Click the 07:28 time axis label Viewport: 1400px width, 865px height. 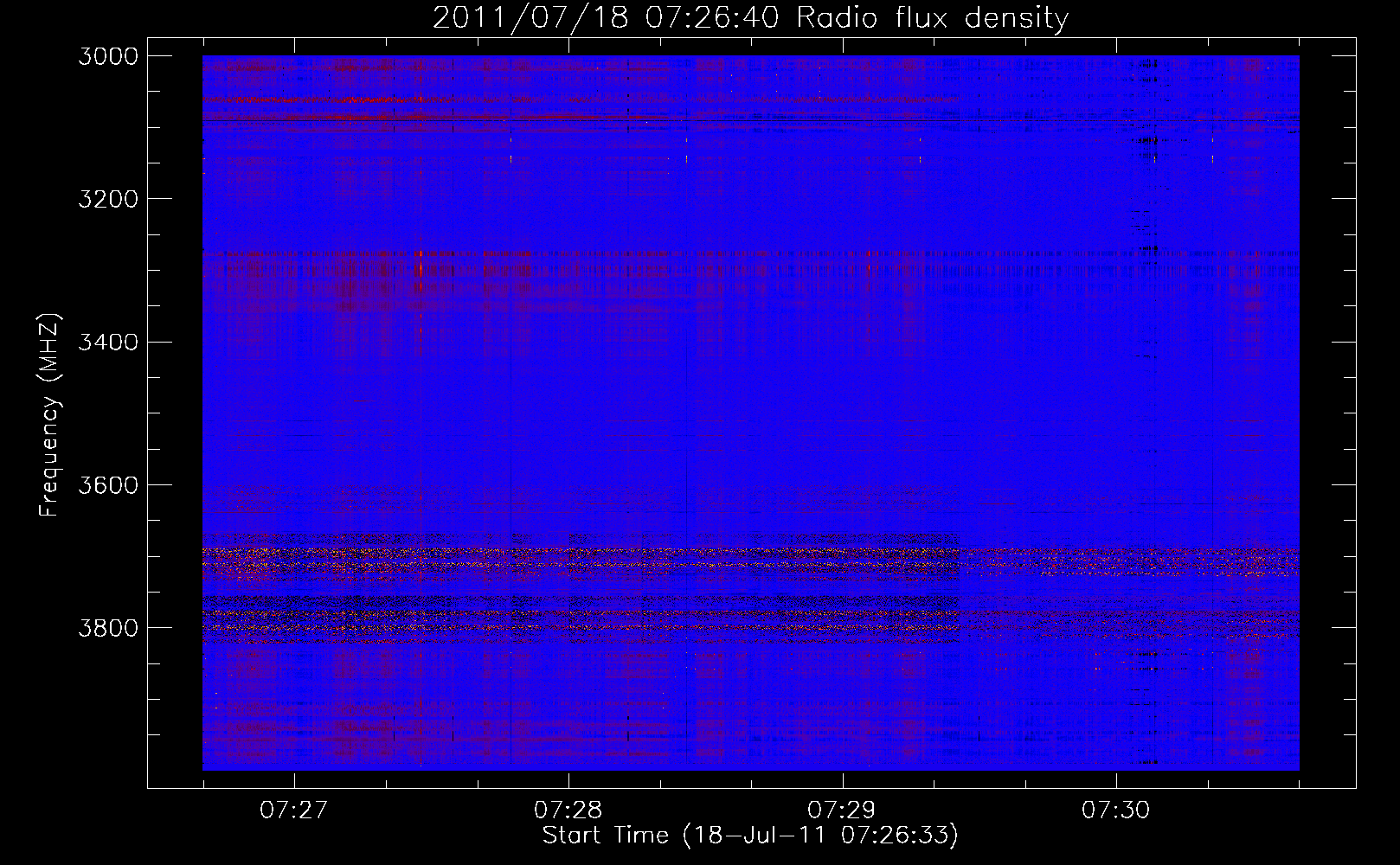click(568, 811)
